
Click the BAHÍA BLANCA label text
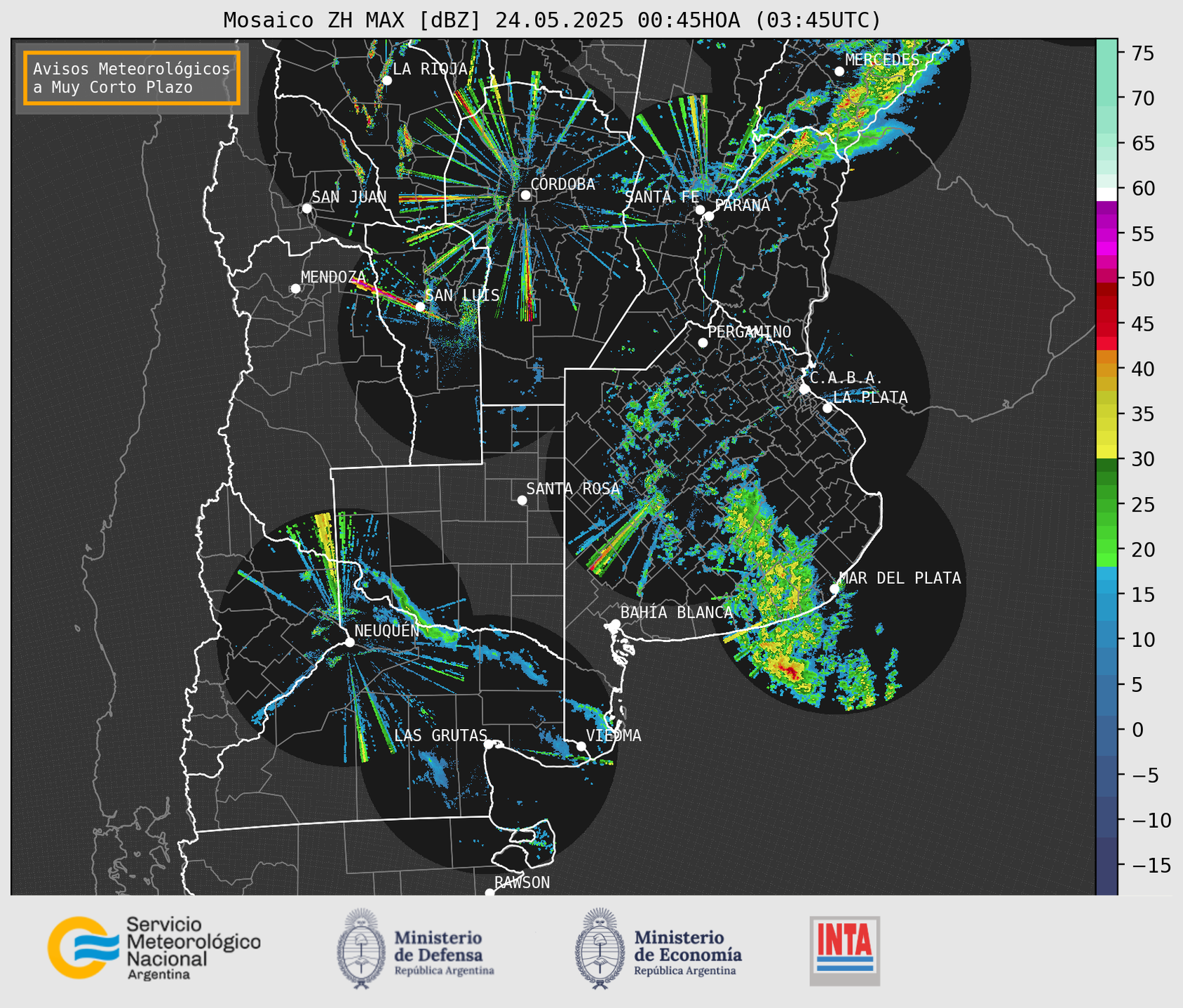(677, 613)
